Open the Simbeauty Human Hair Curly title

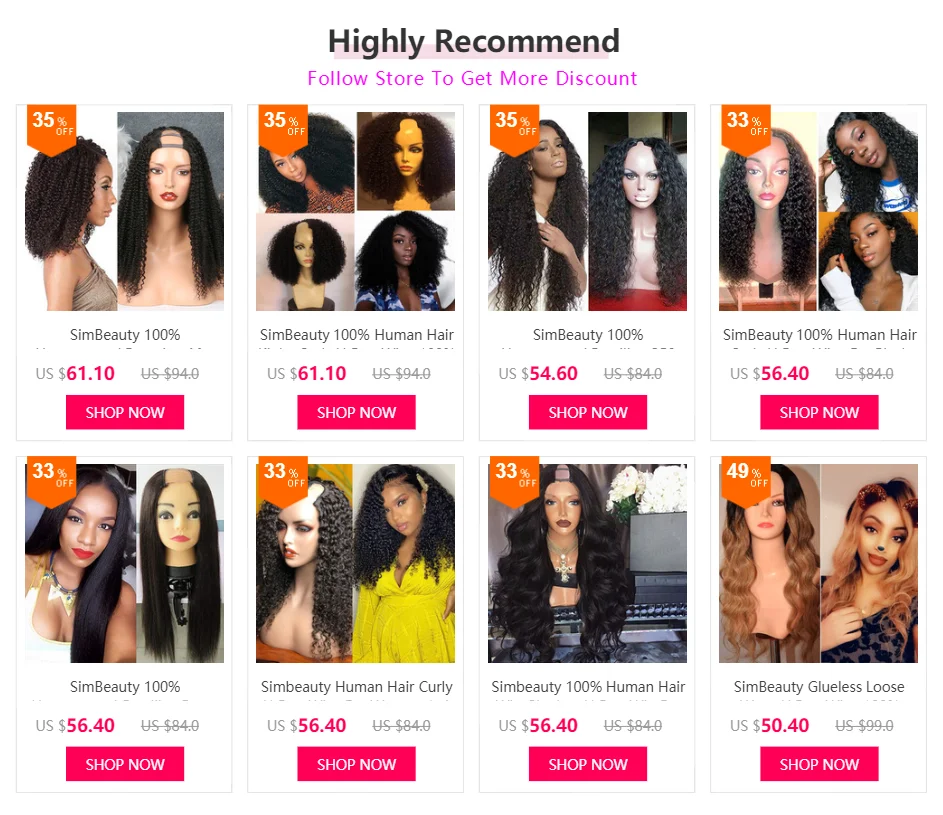pos(357,686)
